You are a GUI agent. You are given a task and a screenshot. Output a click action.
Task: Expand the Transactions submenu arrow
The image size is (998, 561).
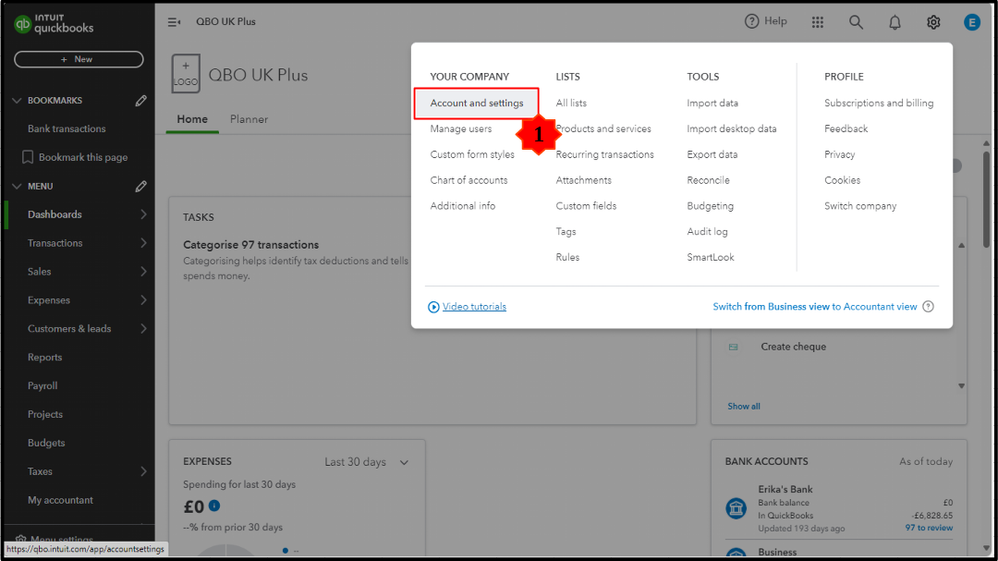143,243
